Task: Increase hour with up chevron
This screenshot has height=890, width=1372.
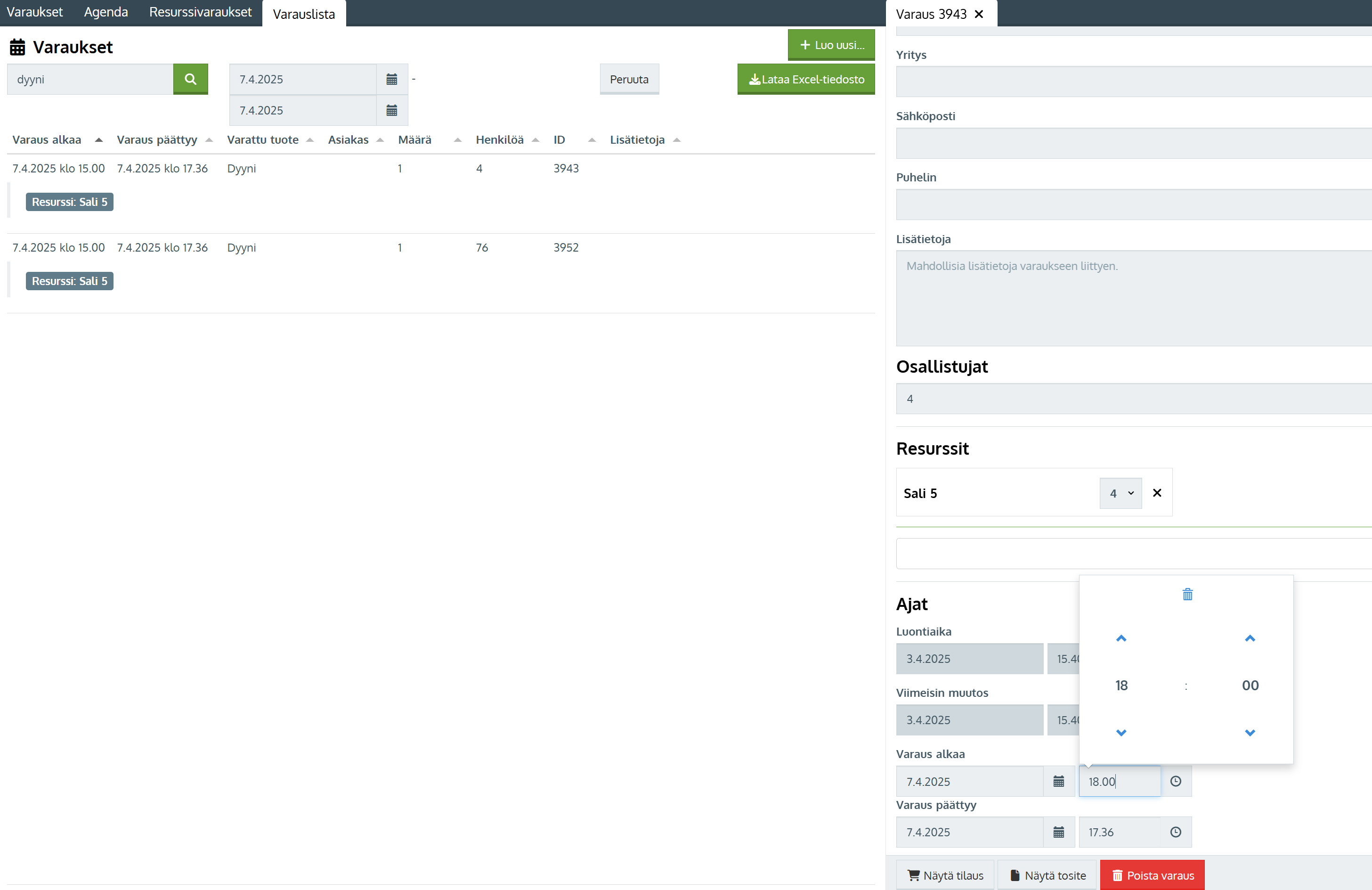Action: [1120, 638]
